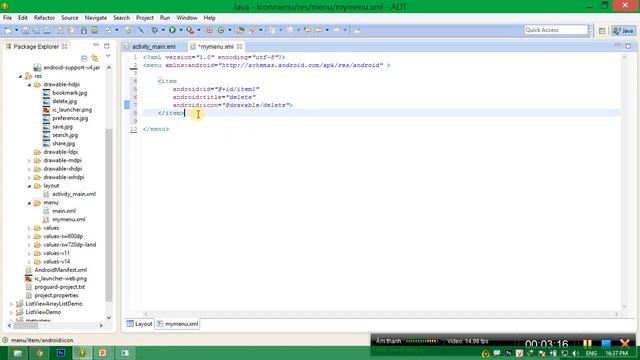Click the New Java Package icon
This screenshot has height=360, width=640.
209,30
